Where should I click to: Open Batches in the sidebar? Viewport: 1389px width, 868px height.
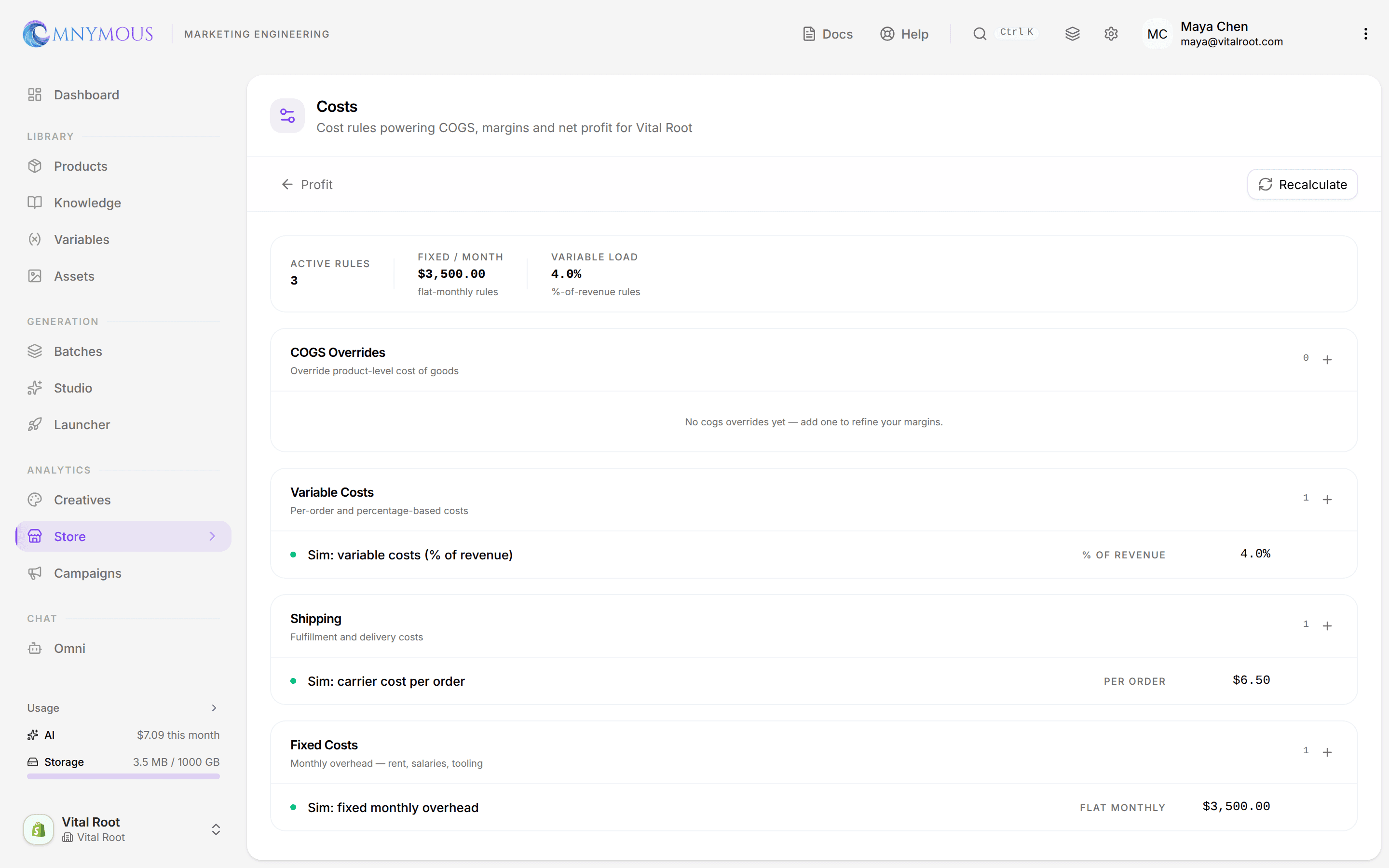coord(123,352)
